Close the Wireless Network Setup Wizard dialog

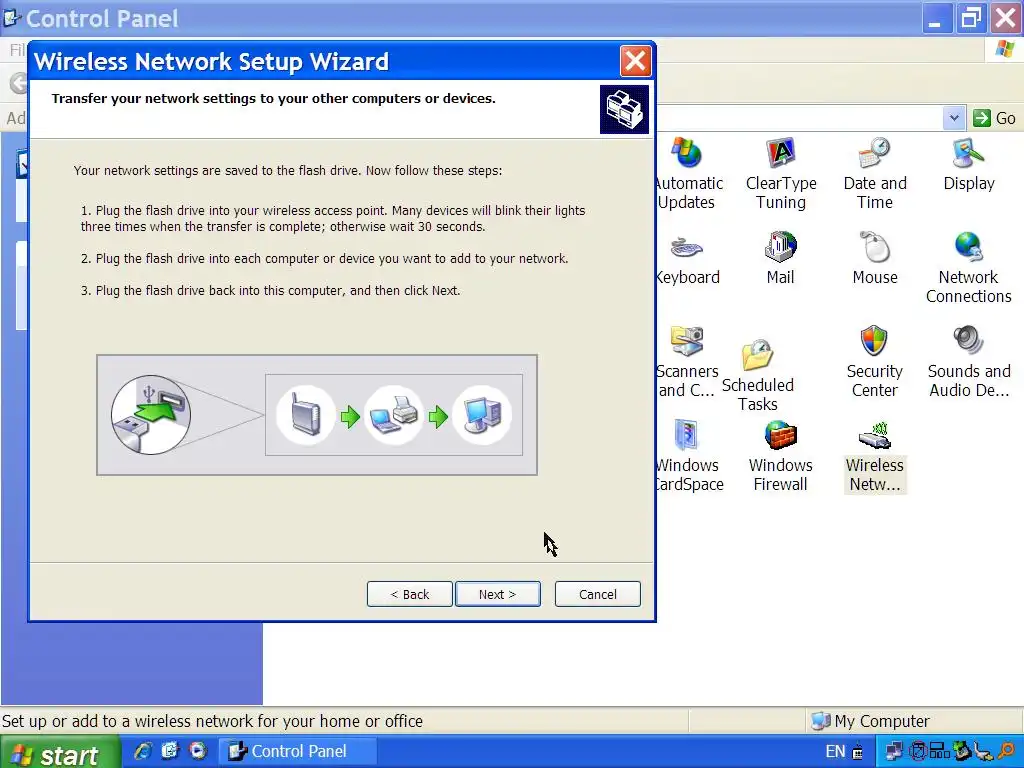tap(635, 61)
